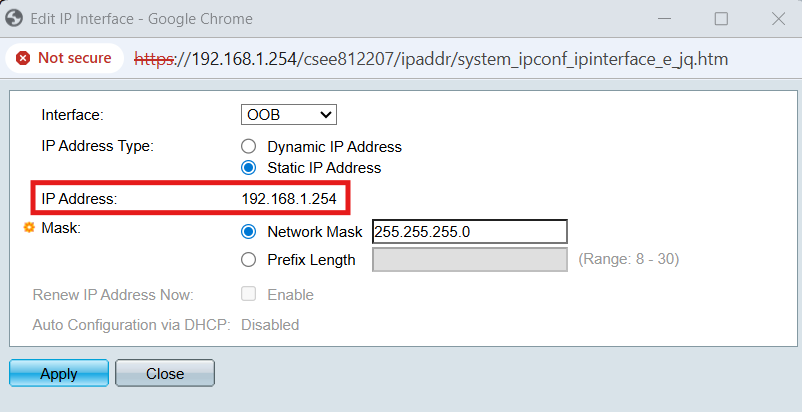This screenshot has height=412, width=802.
Task: Minimize the Edit IP Interface window
Action: [x=662, y=18]
